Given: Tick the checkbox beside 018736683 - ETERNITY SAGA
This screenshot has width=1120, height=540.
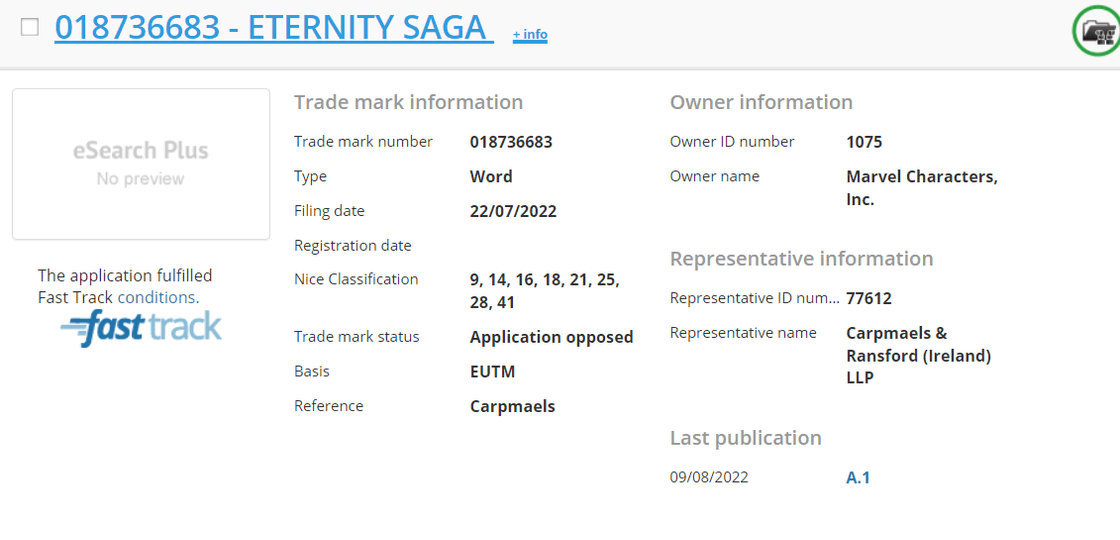Looking at the screenshot, I should [30, 27].
